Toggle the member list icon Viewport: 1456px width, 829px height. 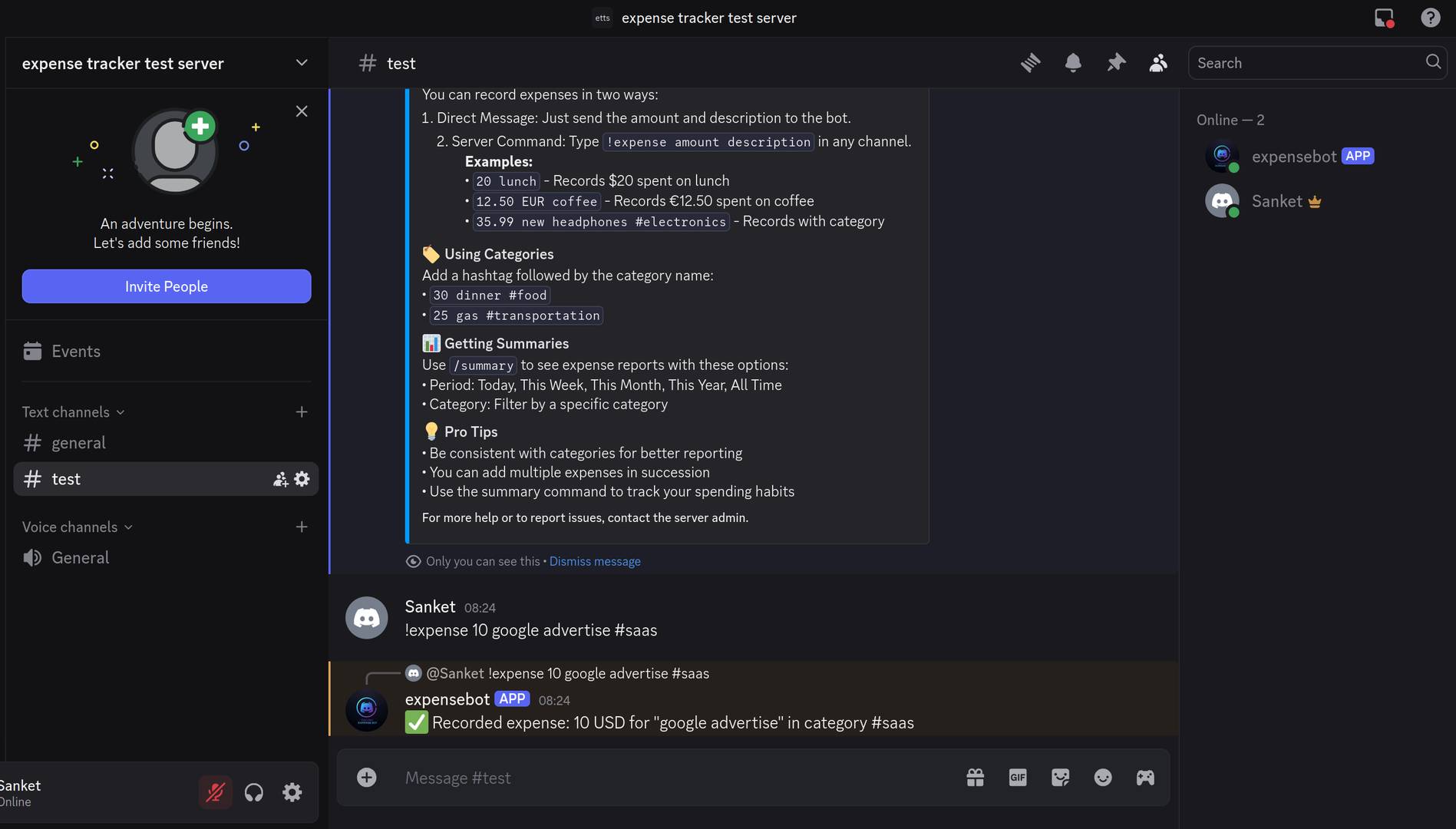(1158, 63)
